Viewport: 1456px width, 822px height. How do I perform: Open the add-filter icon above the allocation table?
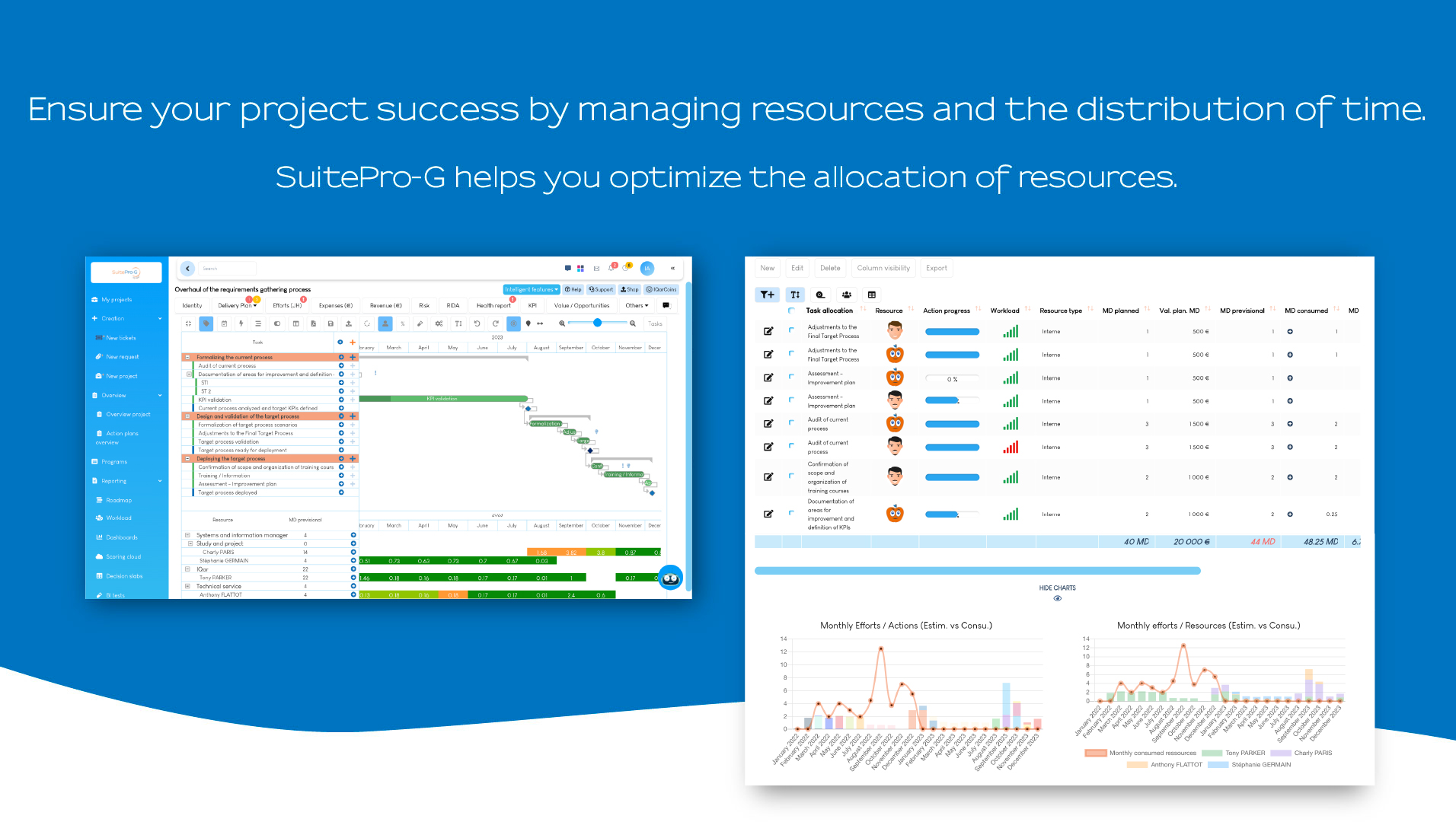(768, 295)
